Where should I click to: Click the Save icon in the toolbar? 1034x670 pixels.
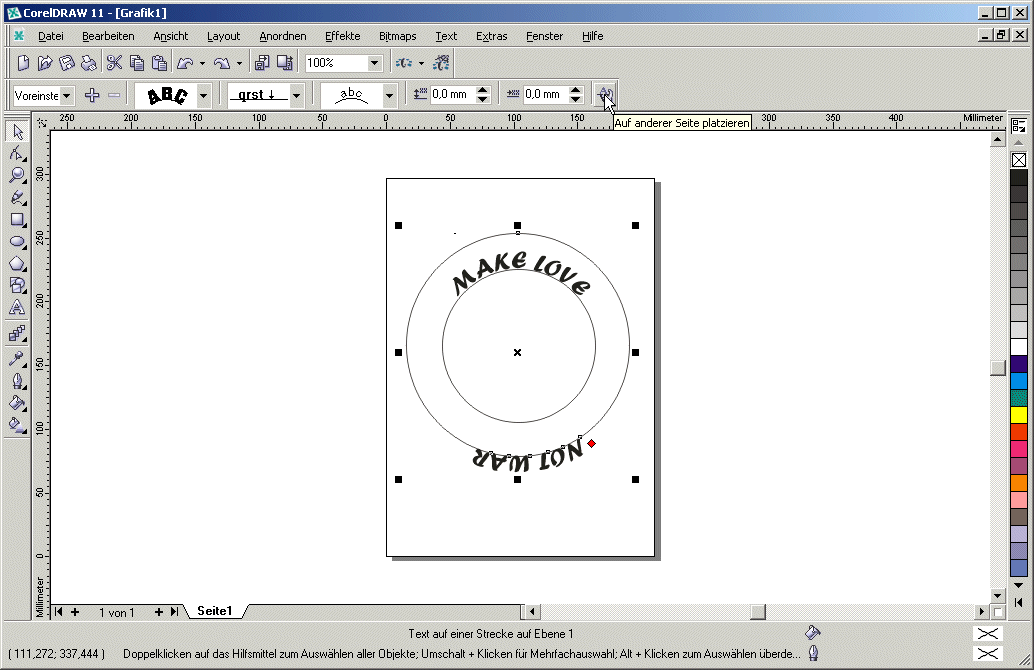click(x=67, y=63)
